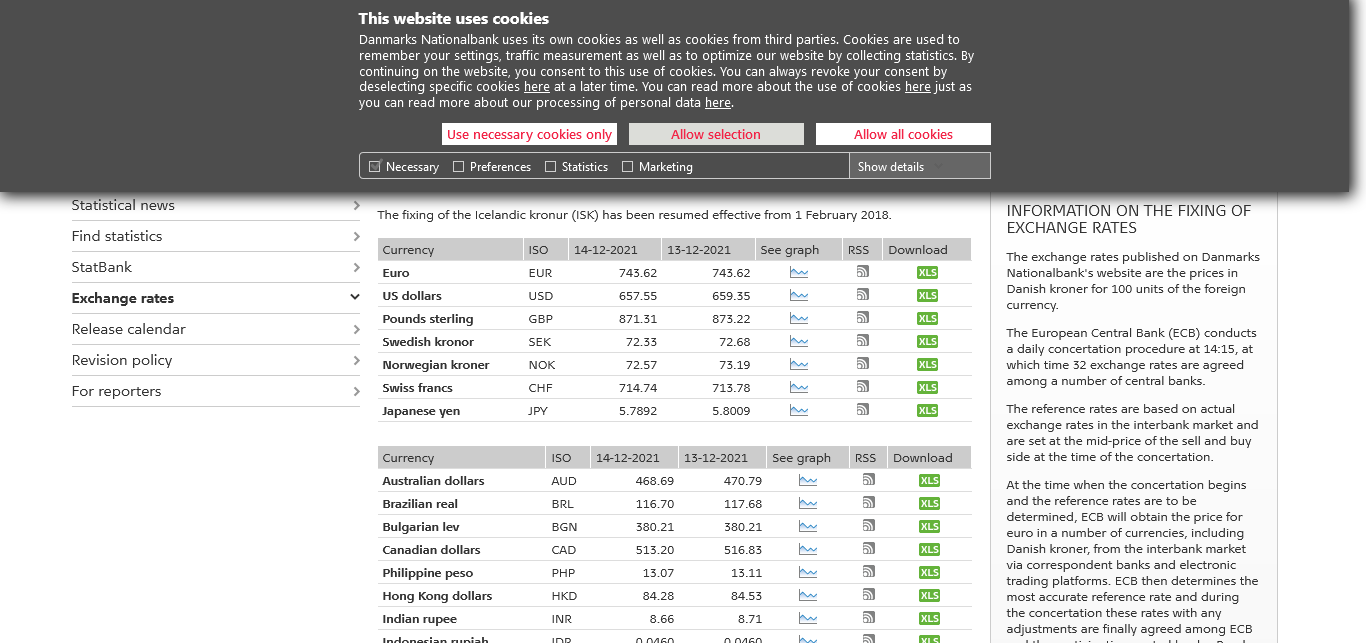The width and height of the screenshot is (1366, 643).
Task: Click the Allow selection button
Action: pos(716,135)
